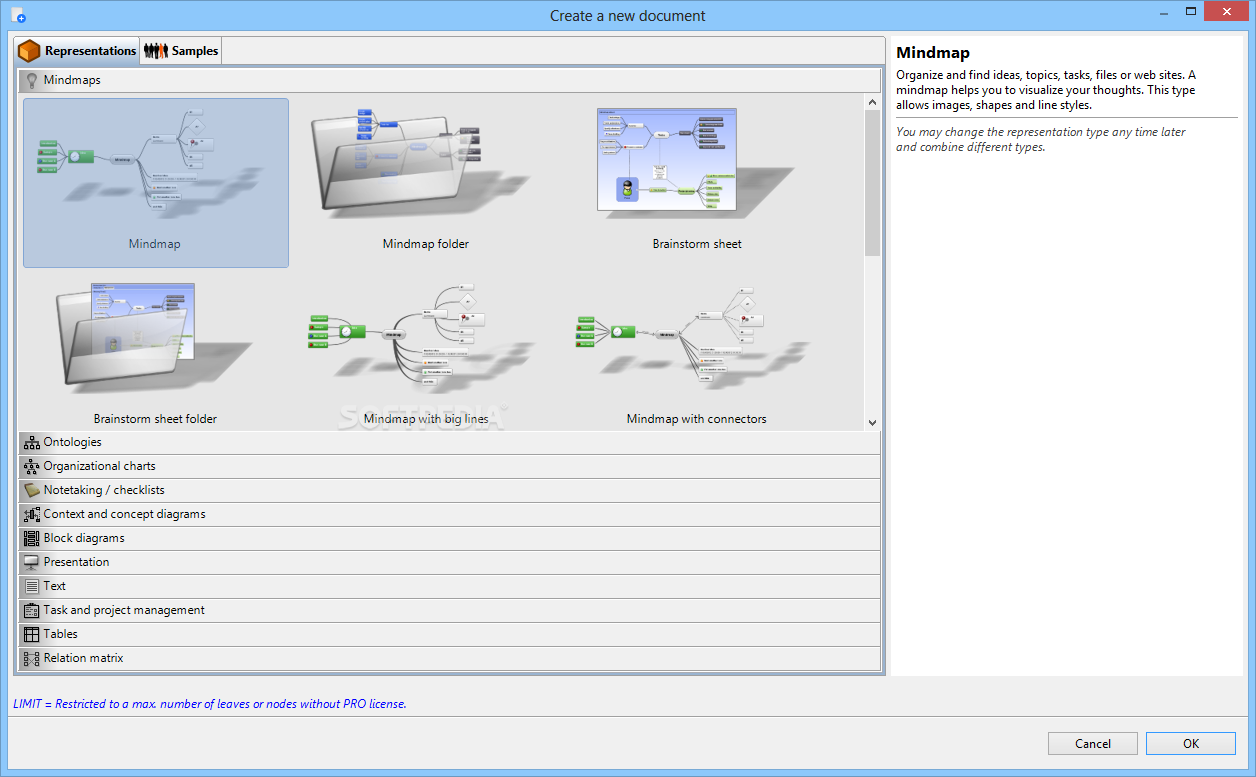
Task: Click the Text category icon
Action: click(x=32, y=586)
